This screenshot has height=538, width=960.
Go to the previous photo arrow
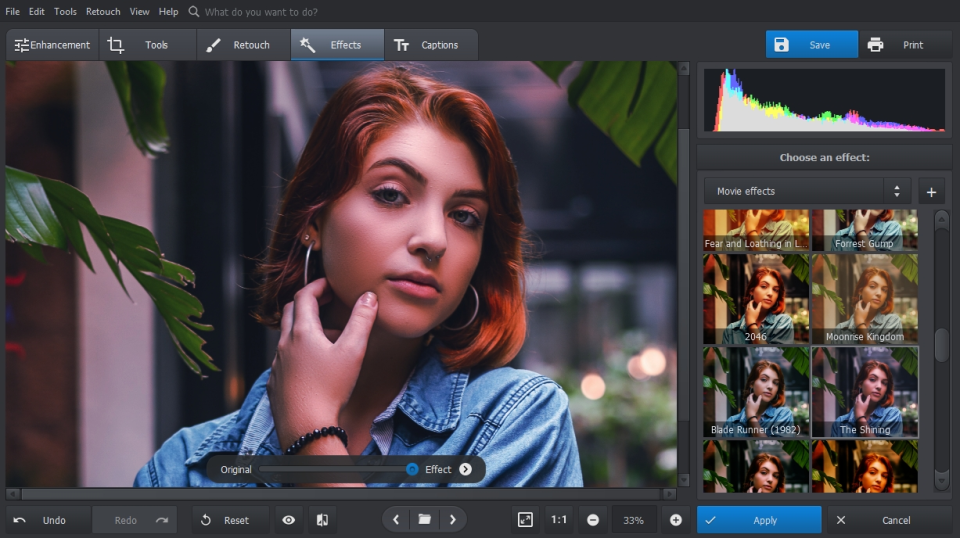397,520
